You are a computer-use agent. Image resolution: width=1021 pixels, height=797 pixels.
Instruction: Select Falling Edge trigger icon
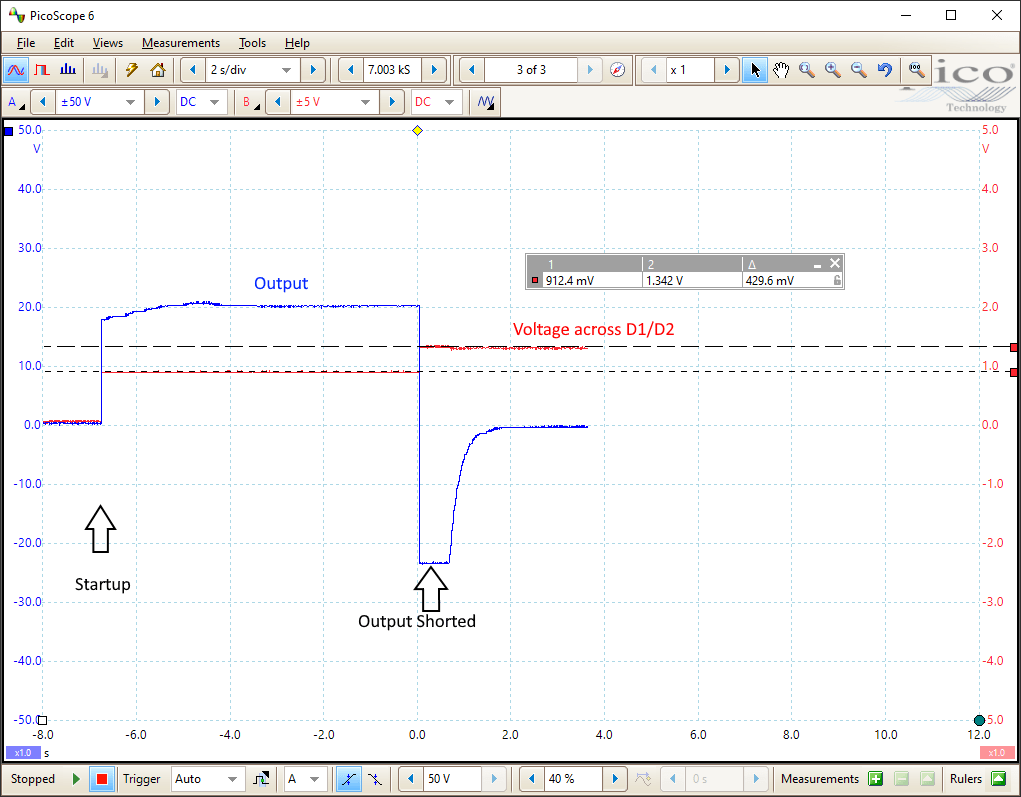[x=375, y=779]
